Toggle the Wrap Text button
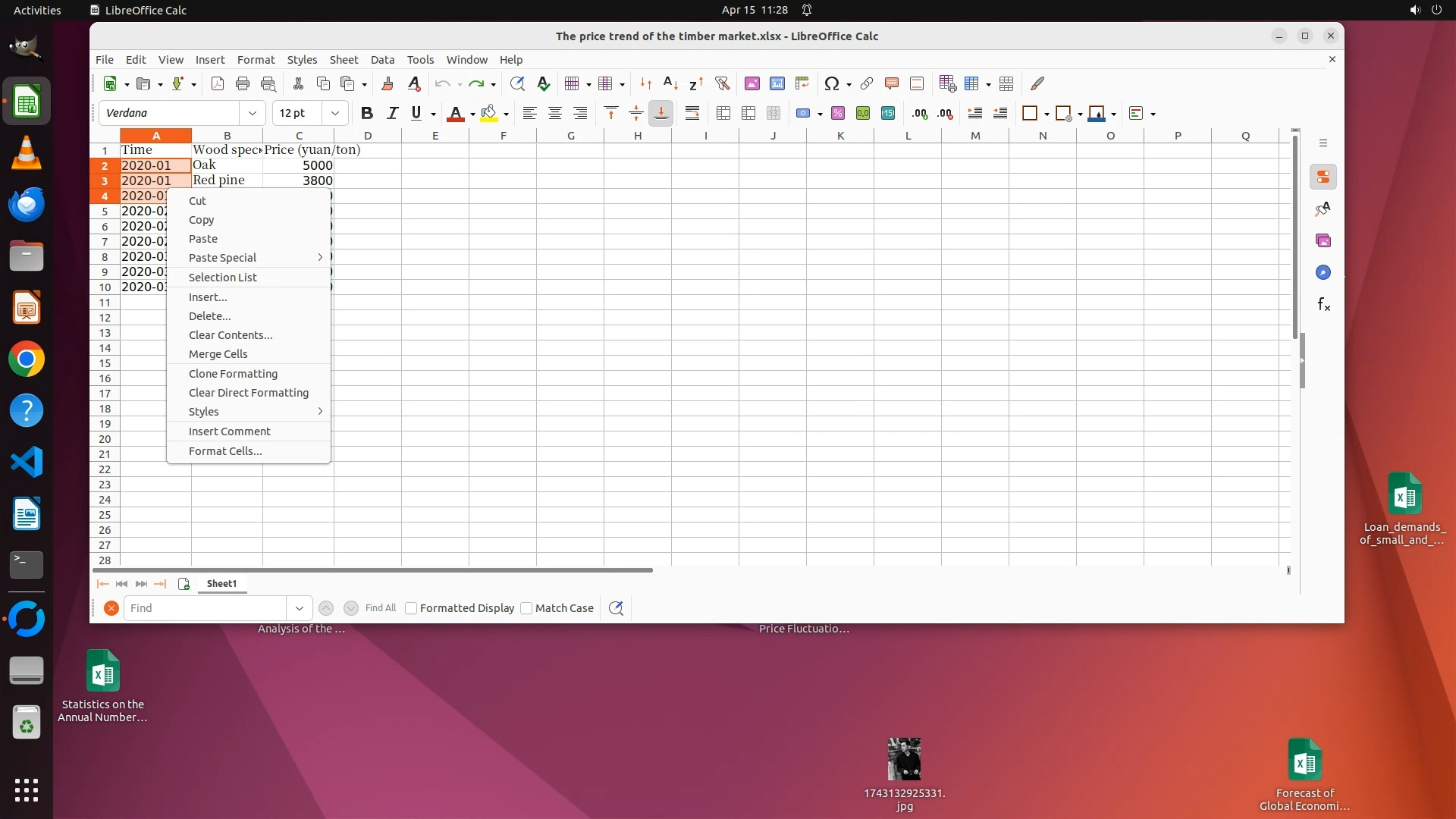Screen dimensions: 1456x819 (x=692, y=114)
